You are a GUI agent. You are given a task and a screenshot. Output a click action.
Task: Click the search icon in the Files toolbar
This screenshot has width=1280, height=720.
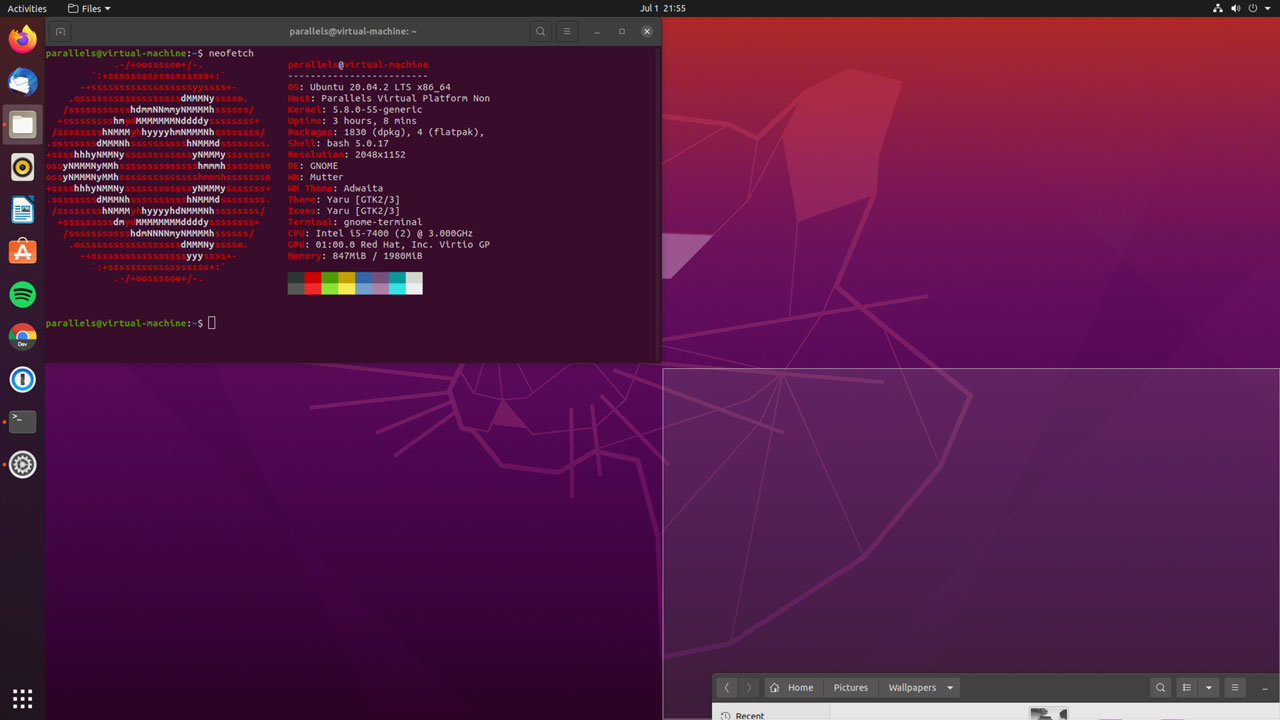tap(1160, 687)
